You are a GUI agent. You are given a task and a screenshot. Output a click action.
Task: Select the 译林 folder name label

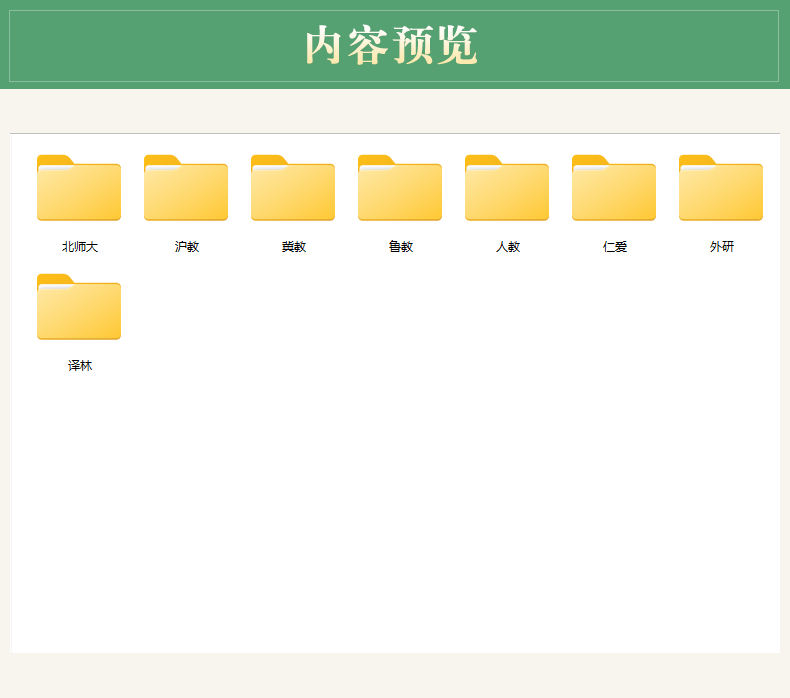(80, 365)
